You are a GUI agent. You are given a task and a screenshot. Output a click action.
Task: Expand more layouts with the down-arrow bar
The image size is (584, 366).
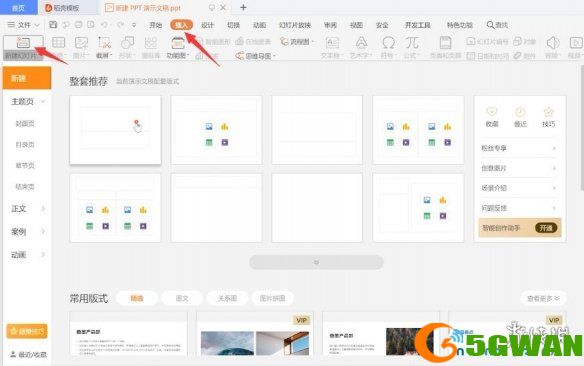316,262
